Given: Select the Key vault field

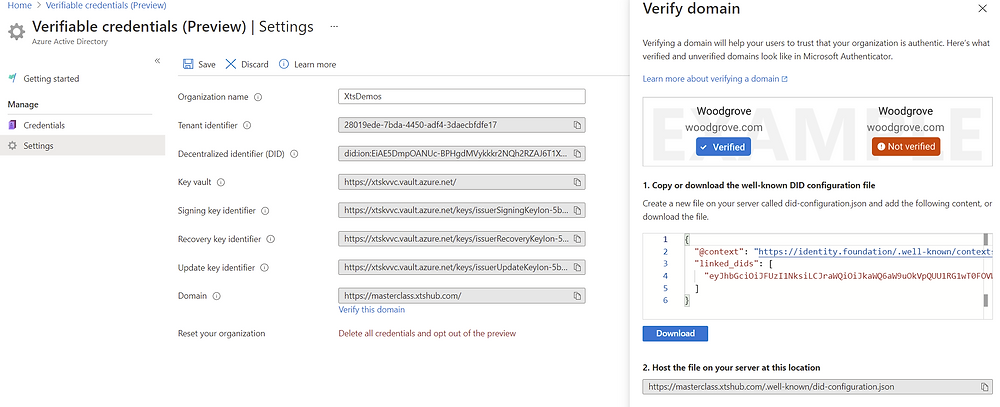Looking at the screenshot, I should click(x=461, y=182).
